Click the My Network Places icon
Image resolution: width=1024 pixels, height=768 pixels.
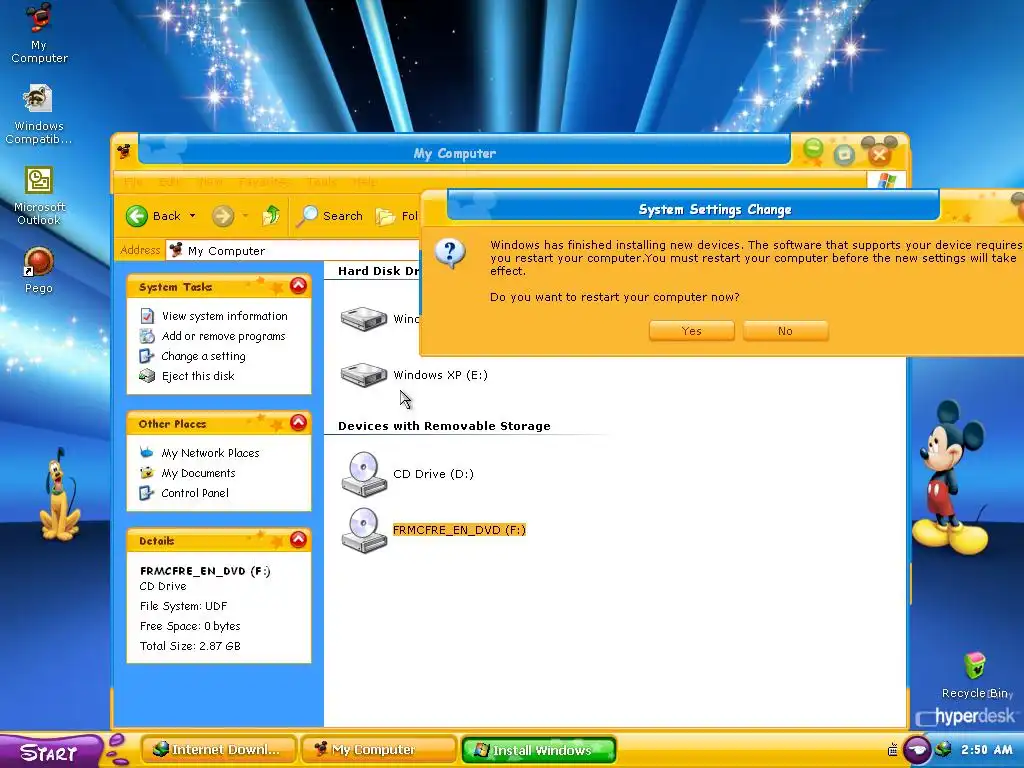click(x=147, y=453)
